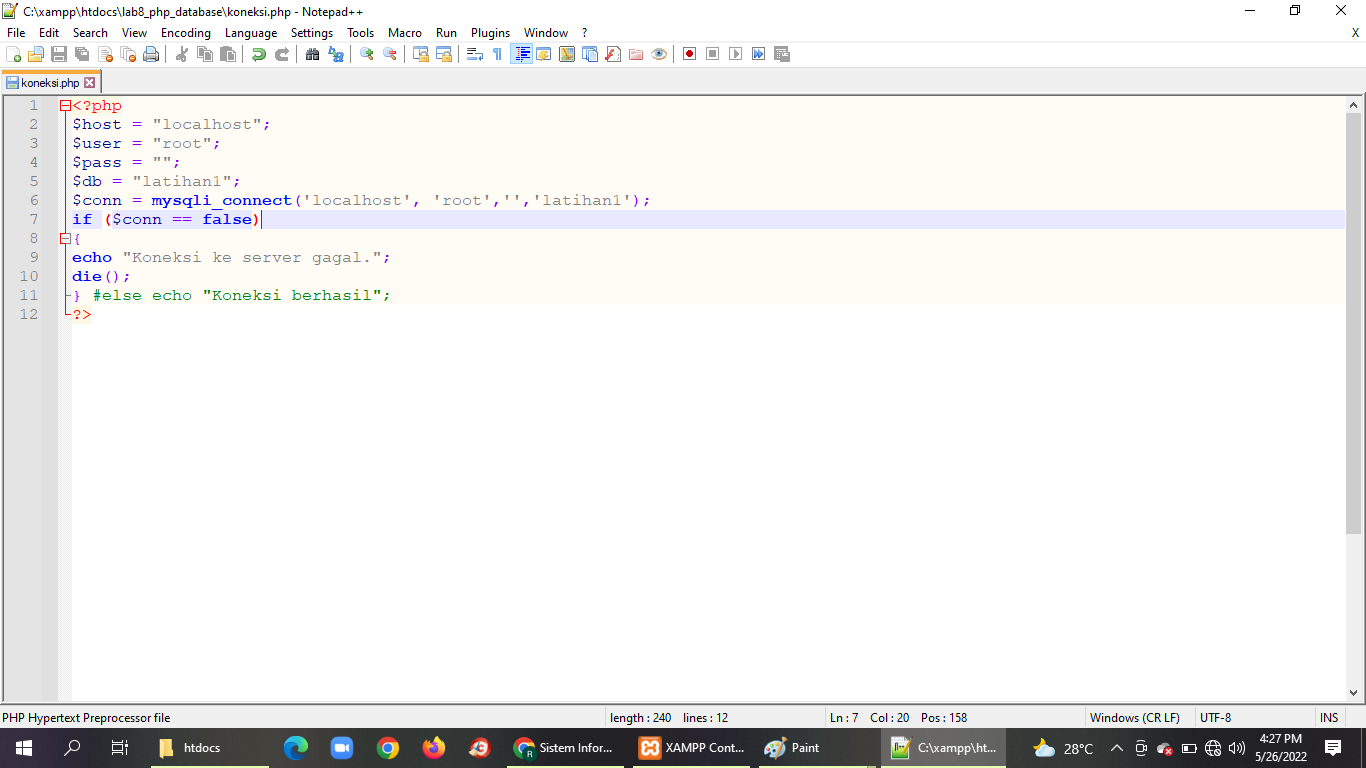Toggle word wrap

[473, 54]
